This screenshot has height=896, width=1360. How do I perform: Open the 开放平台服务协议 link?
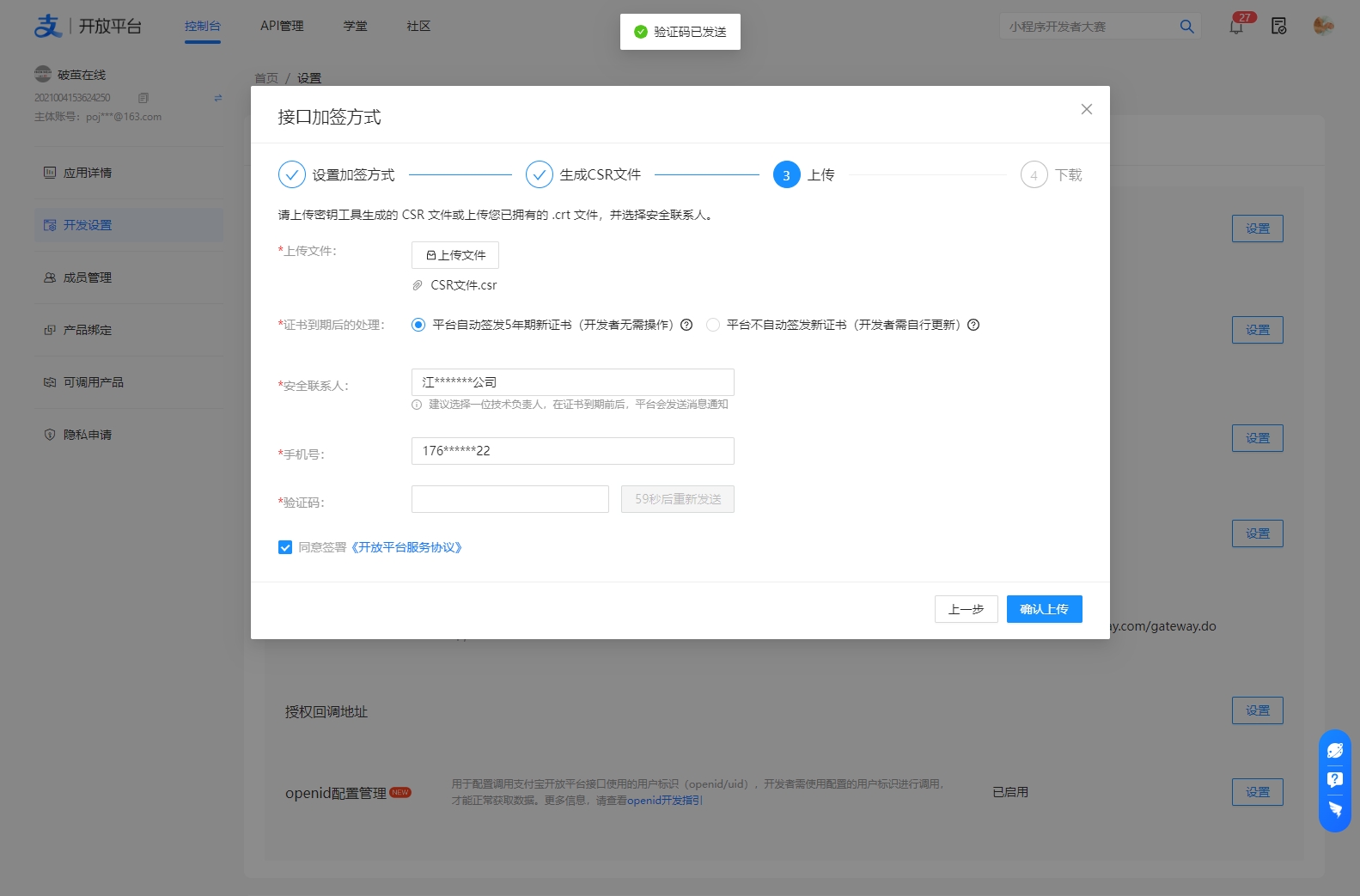pyautogui.click(x=406, y=547)
